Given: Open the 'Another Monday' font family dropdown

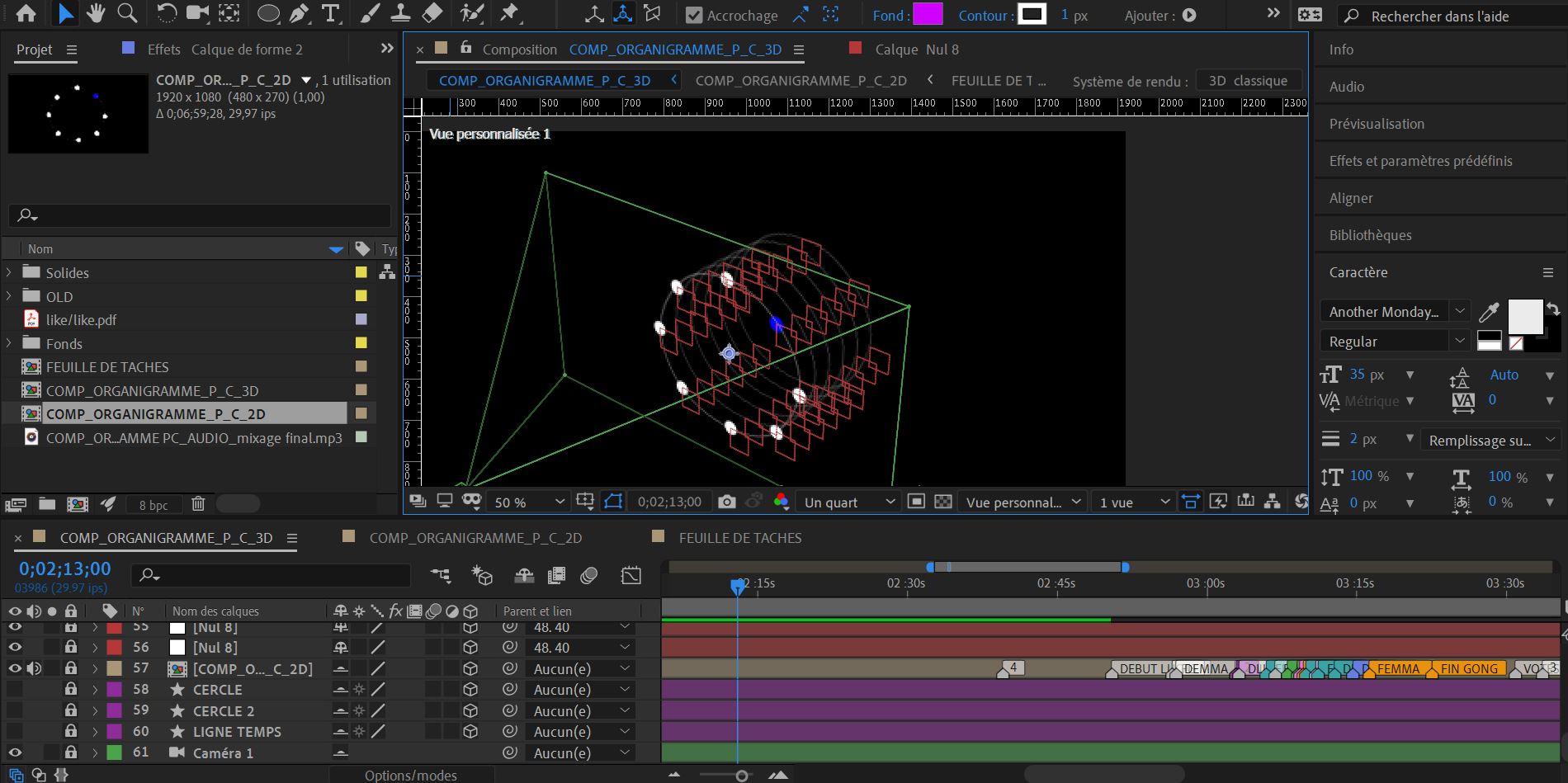Looking at the screenshot, I should [1393, 311].
